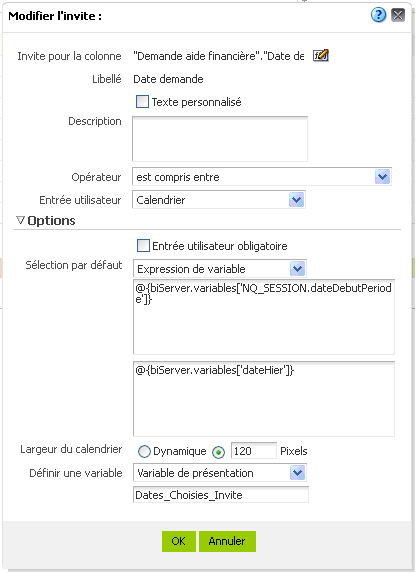417x574 pixels.
Task: Close the Modifier l'invite dialog
Action: point(398,15)
